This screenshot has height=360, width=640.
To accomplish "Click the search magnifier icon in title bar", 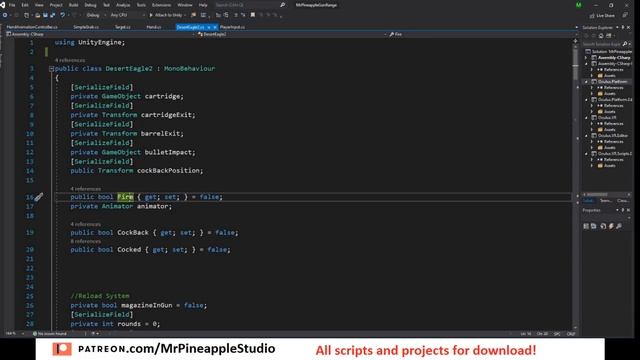I will click(282, 5).
